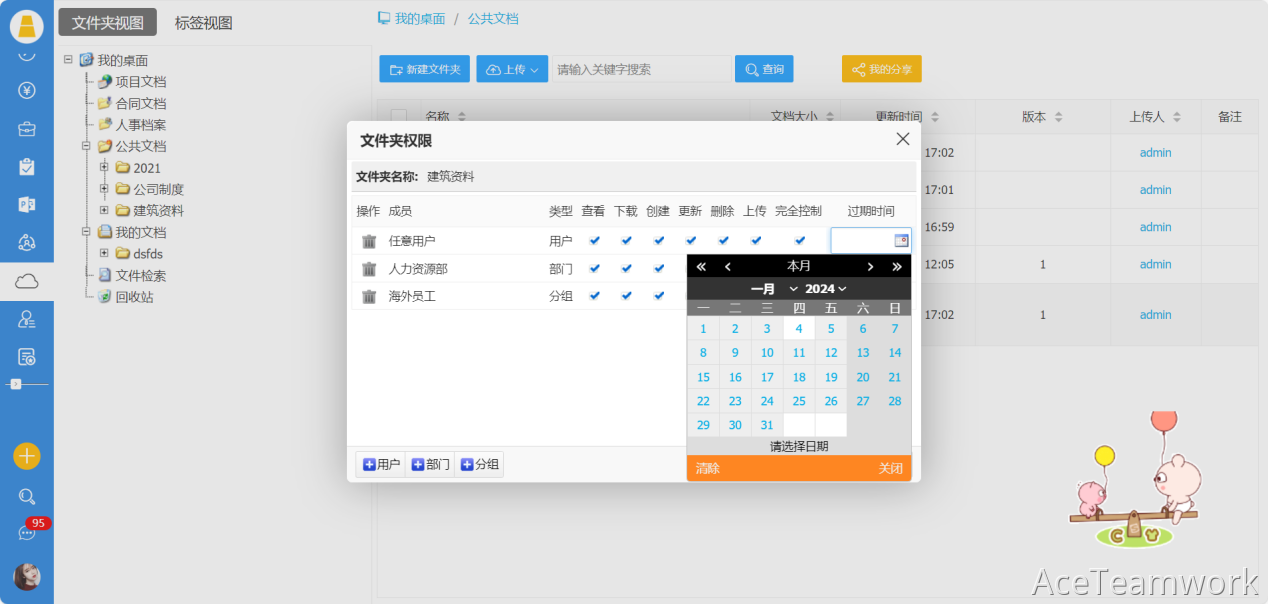Open chat messages icon with 95 badge
The image size is (1268, 604).
click(x=27, y=532)
